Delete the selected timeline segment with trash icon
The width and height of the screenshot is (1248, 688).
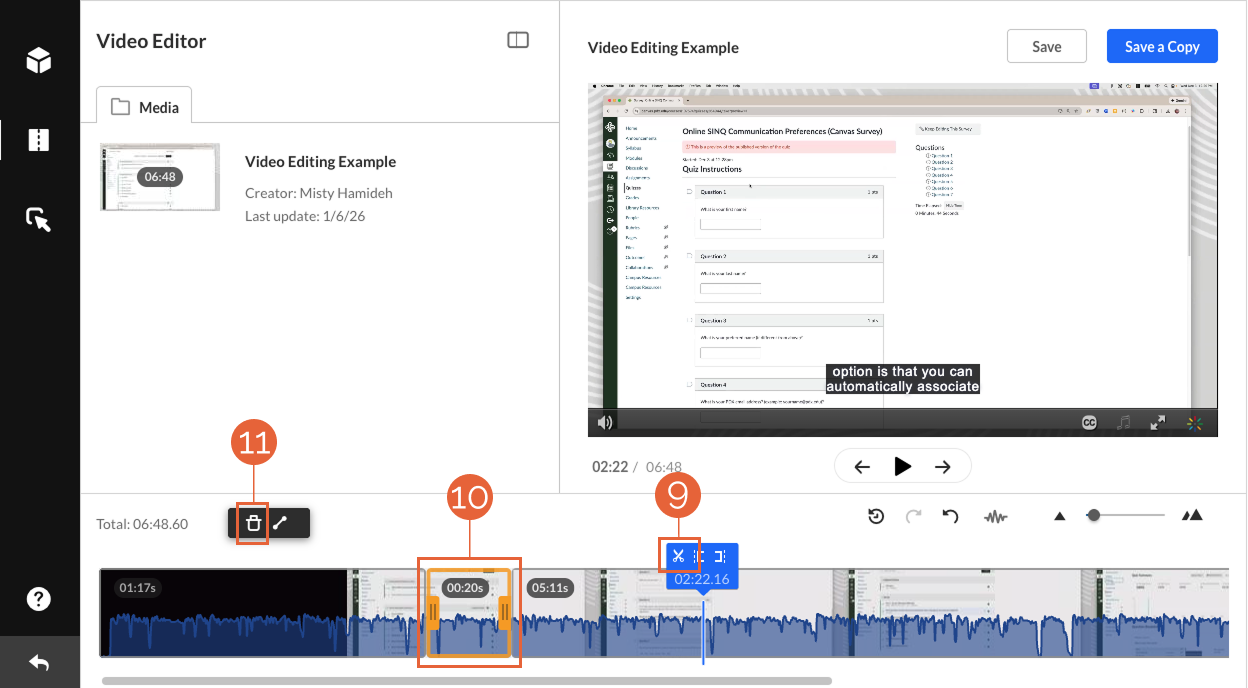[x=253, y=523]
